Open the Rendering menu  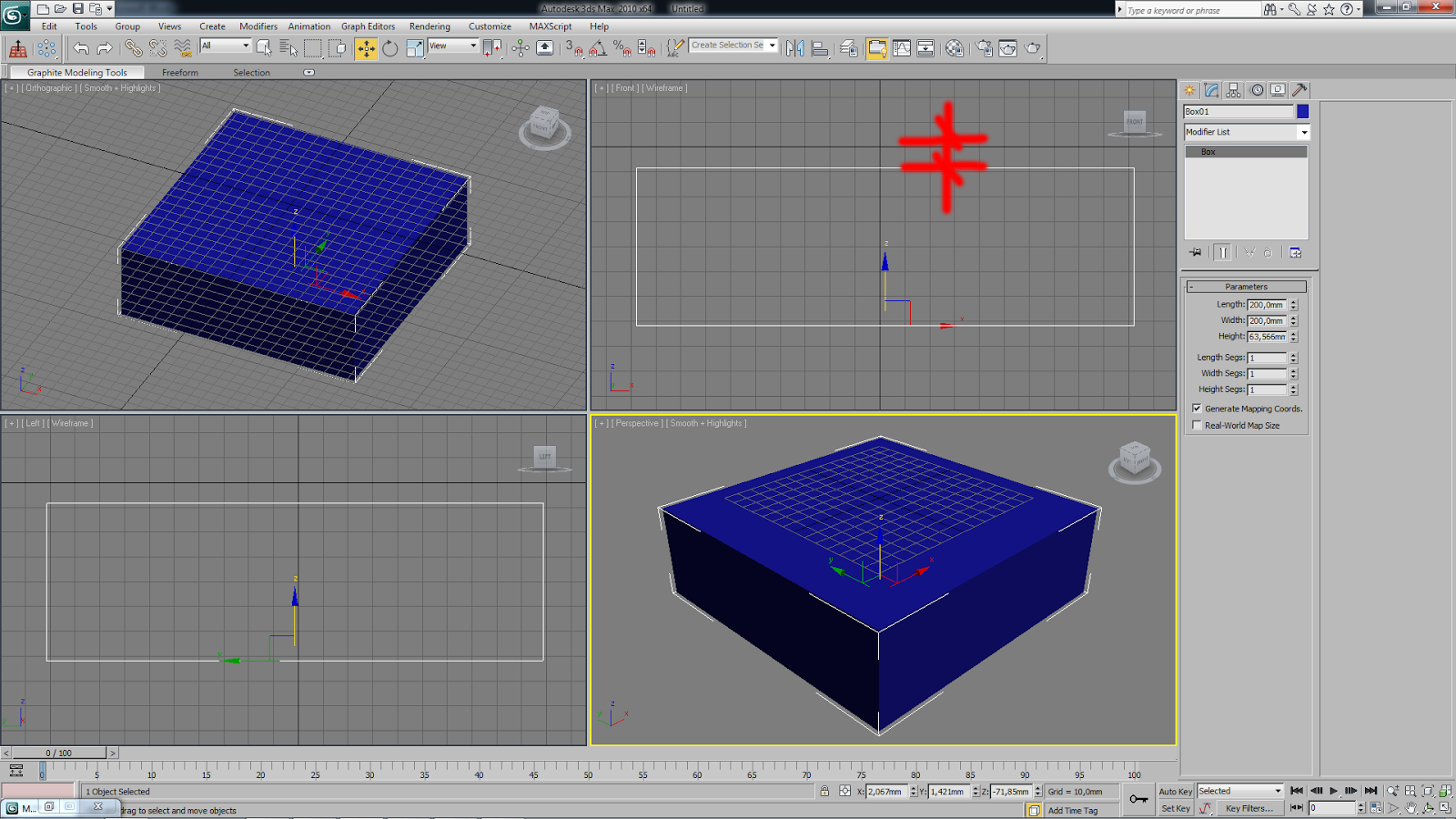pyautogui.click(x=430, y=26)
